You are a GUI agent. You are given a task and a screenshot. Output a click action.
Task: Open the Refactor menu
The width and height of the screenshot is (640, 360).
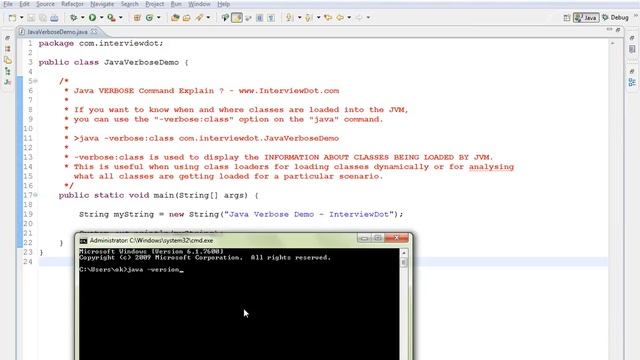tap(72, 4)
